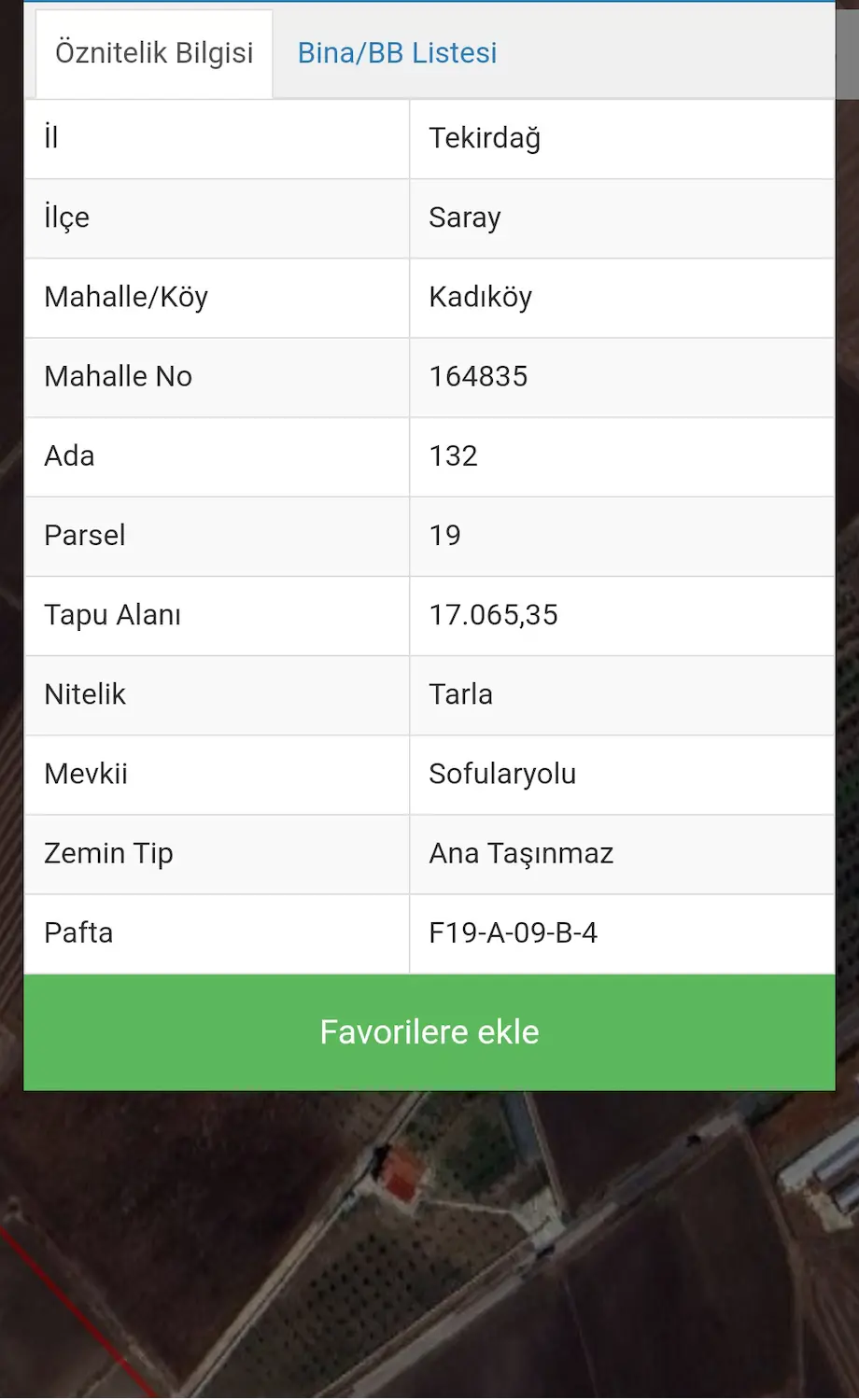
Task: Tap the Mahalle No value 164835
Action: pyautogui.click(x=478, y=376)
